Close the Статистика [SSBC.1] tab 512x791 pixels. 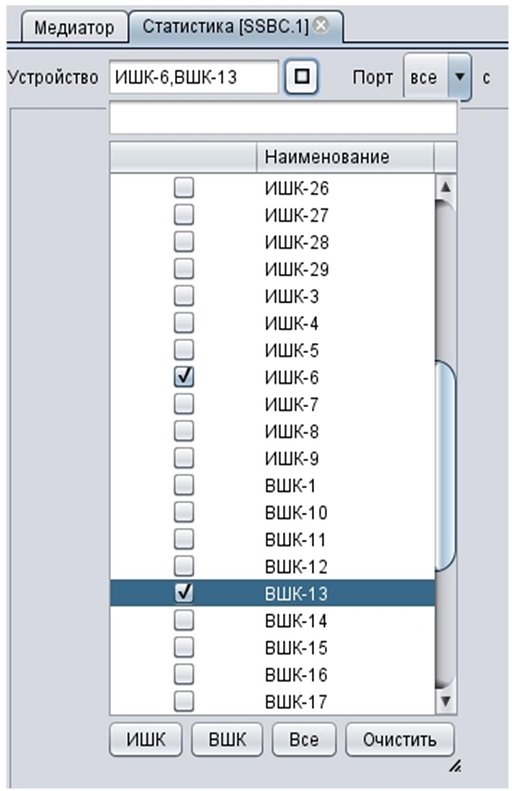click(x=321, y=25)
